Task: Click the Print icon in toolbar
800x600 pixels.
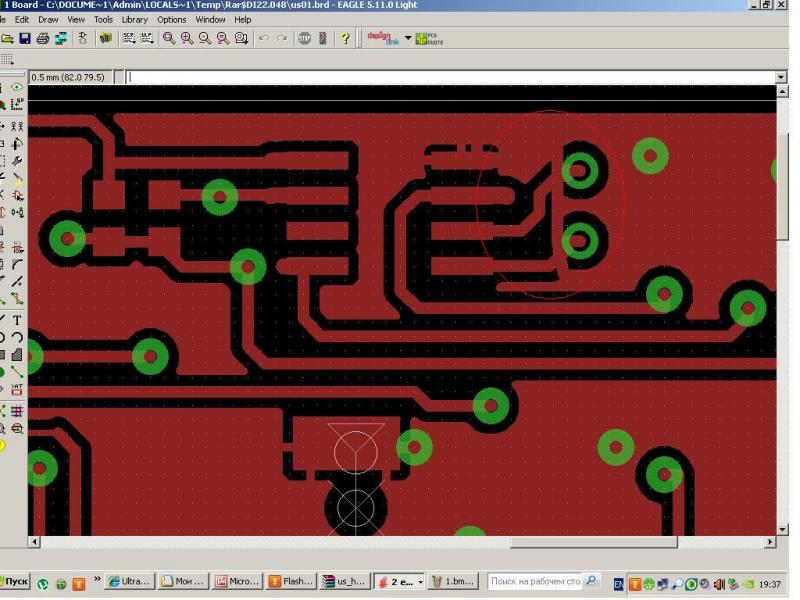Action: (x=43, y=38)
